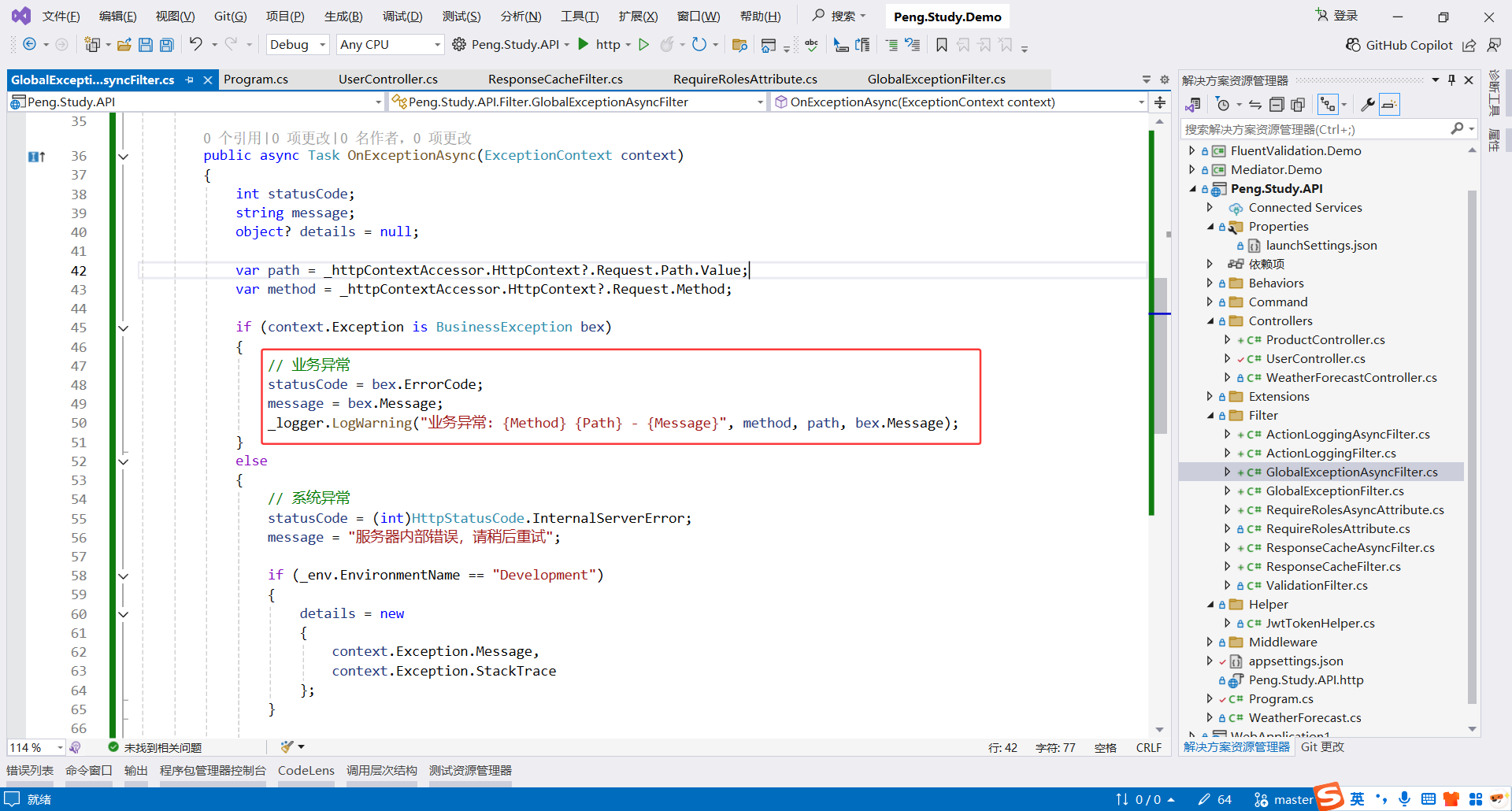
Task: Open pending changes filter clock icon
Action: click(x=1223, y=104)
